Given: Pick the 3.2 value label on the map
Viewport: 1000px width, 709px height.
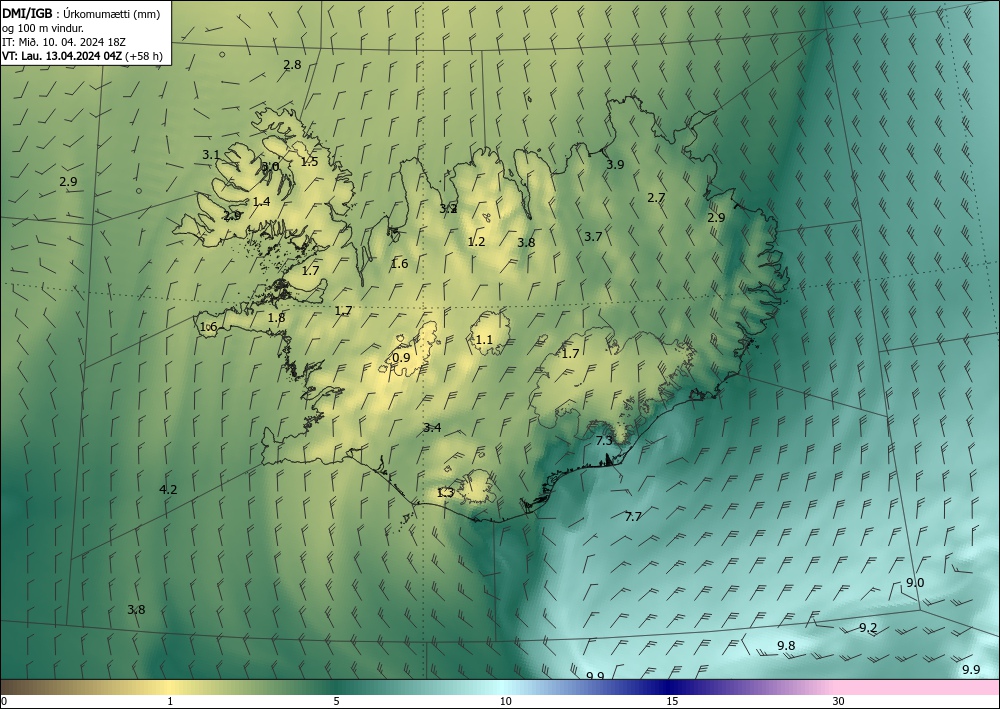Looking at the screenshot, I should [x=448, y=208].
